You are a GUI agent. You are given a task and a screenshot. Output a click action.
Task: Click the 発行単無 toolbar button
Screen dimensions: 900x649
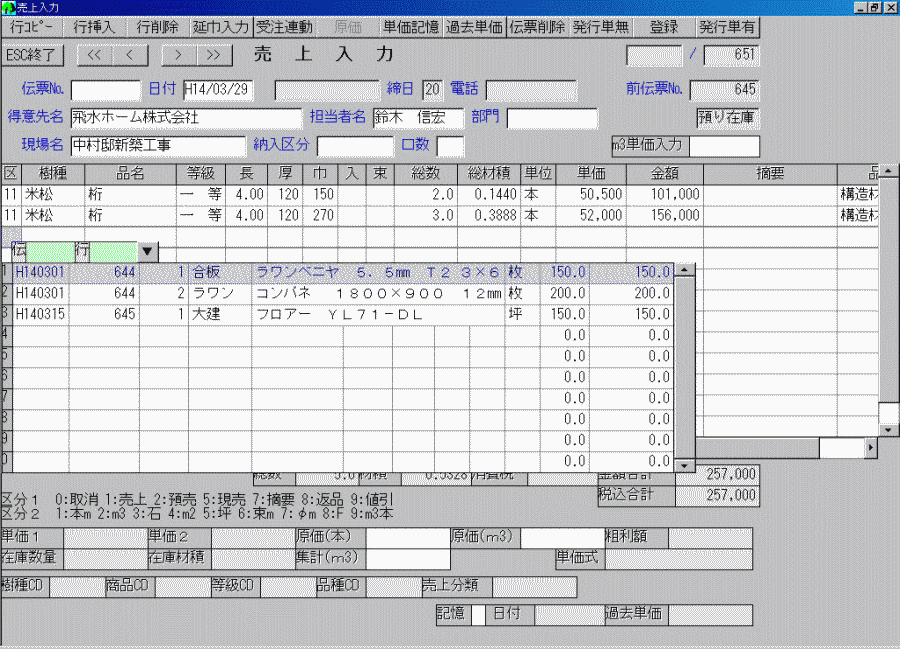(600, 27)
